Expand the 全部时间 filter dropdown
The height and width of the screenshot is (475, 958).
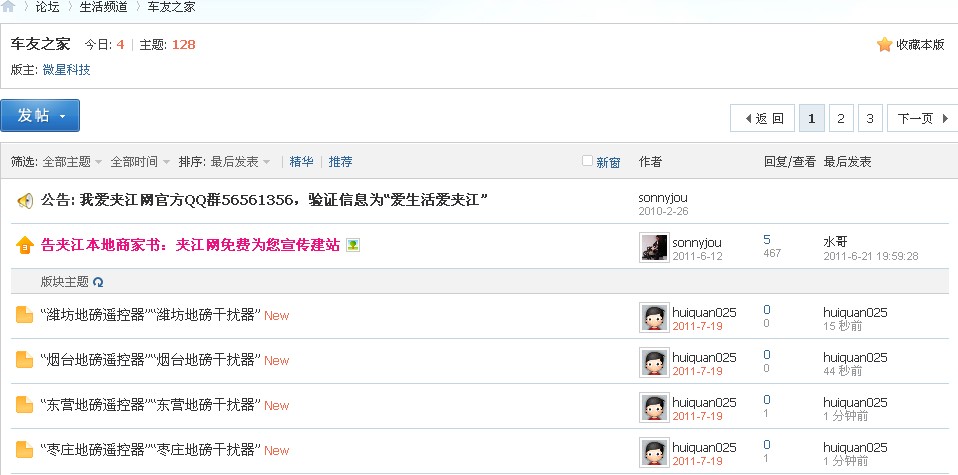click(142, 162)
